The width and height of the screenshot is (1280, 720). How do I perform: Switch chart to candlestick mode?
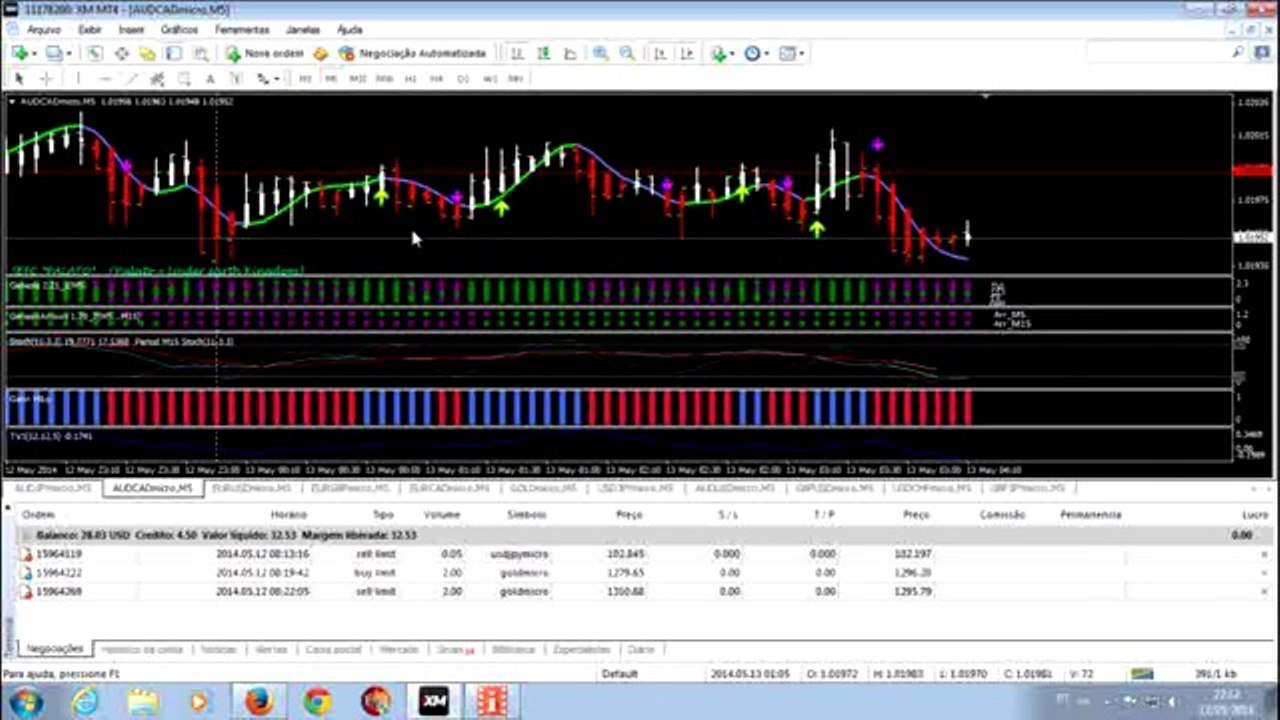click(x=543, y=54)
